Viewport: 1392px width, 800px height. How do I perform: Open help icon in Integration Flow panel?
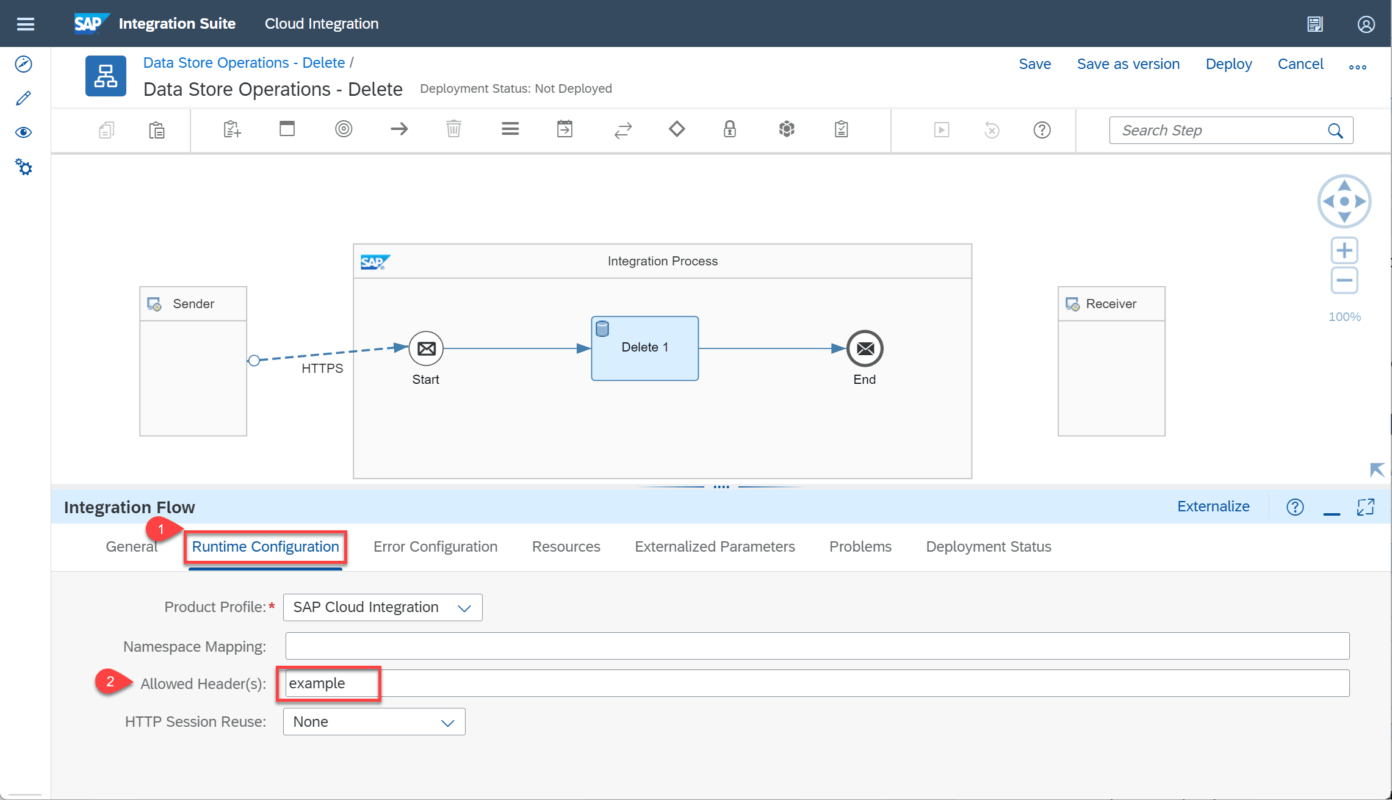[1295, 507]
